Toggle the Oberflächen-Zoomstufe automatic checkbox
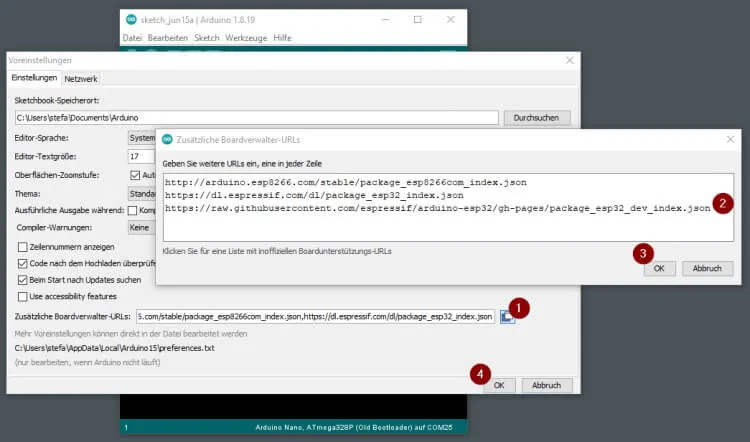Viewport: 750px width, 442px height. pyautogui.click(x=135, y=175)
